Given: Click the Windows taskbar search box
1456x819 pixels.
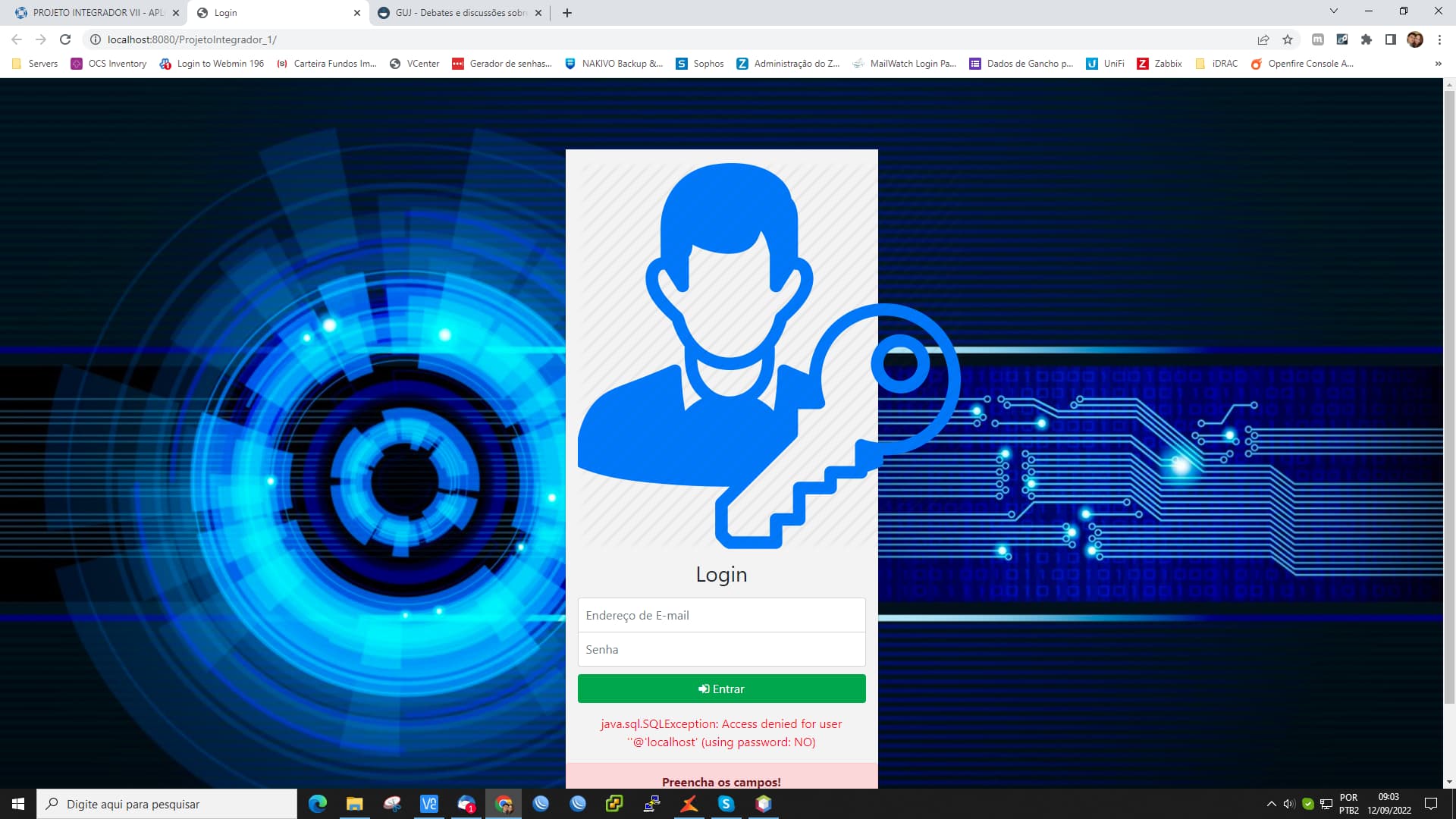Looking at the screenshot, I should coord(167,804).
